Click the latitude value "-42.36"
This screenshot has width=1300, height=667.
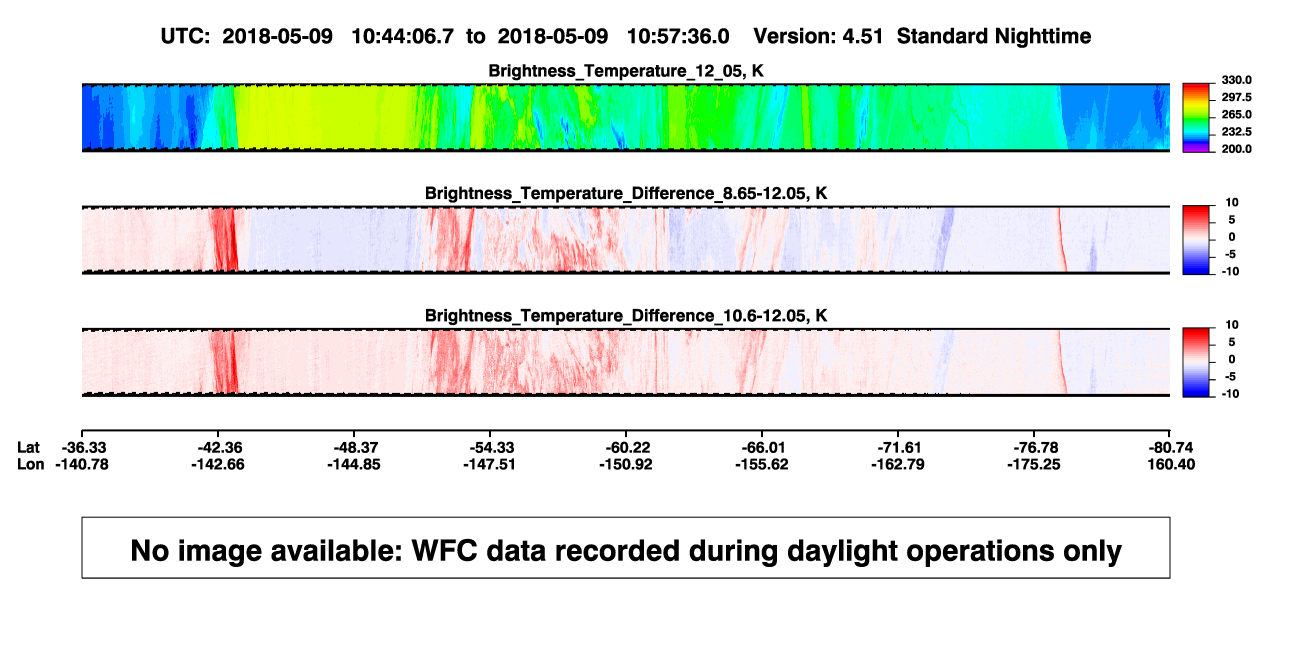(219, 447)
